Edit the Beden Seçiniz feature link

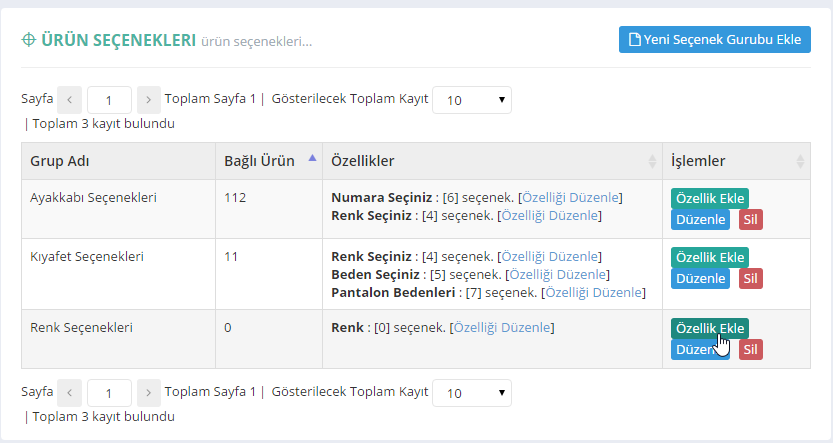pos(558,274)
